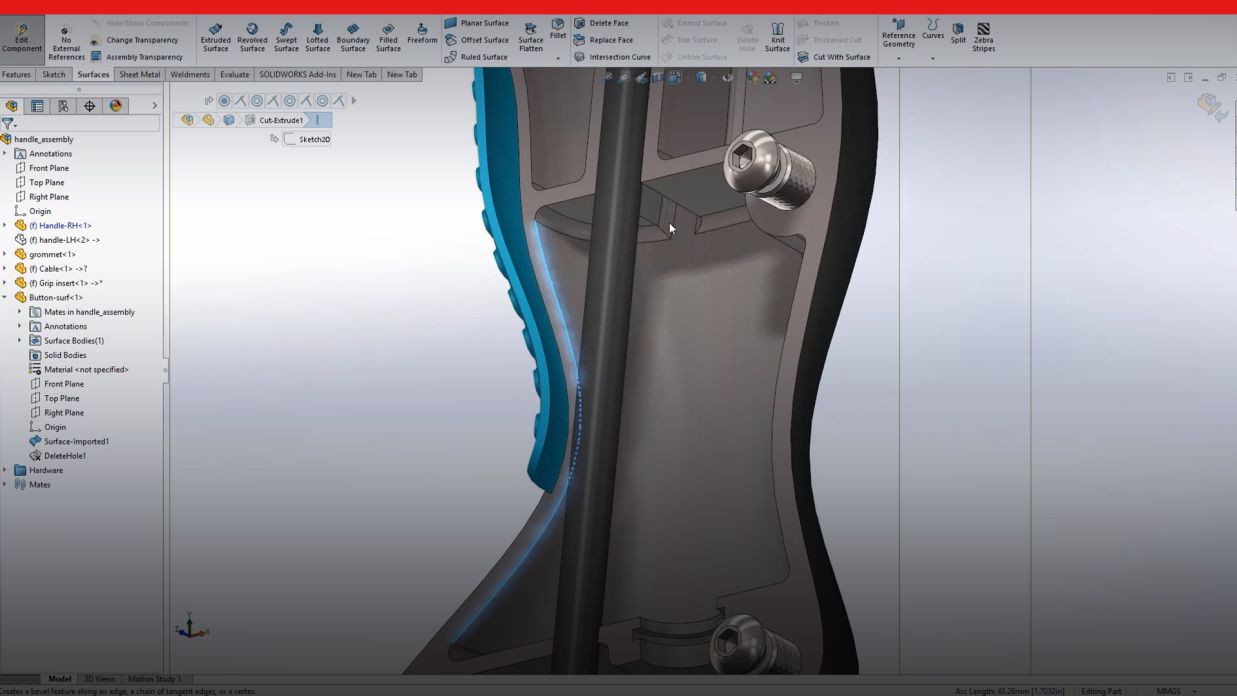Select the Freeform tool
Screen dimensions: 1237x696
422,34
